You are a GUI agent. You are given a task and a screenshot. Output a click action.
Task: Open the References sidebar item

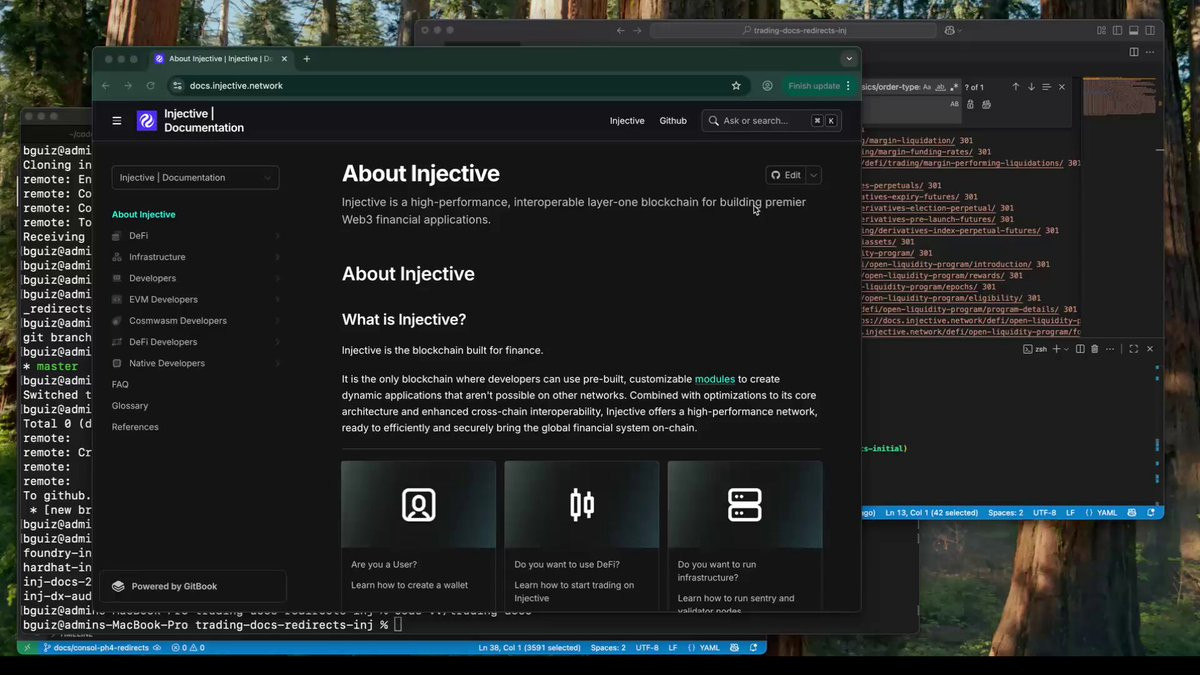(135, 427)
